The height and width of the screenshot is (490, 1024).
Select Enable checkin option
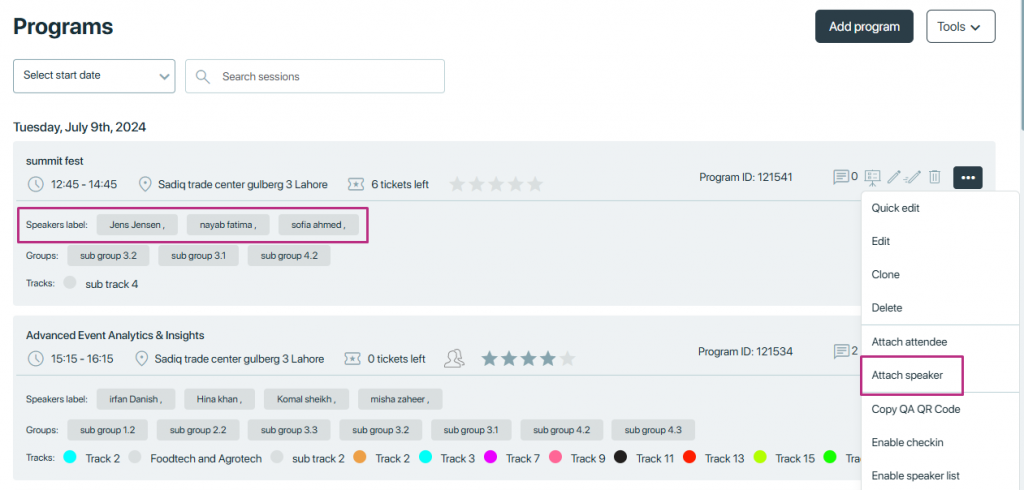tap(907, 443)
